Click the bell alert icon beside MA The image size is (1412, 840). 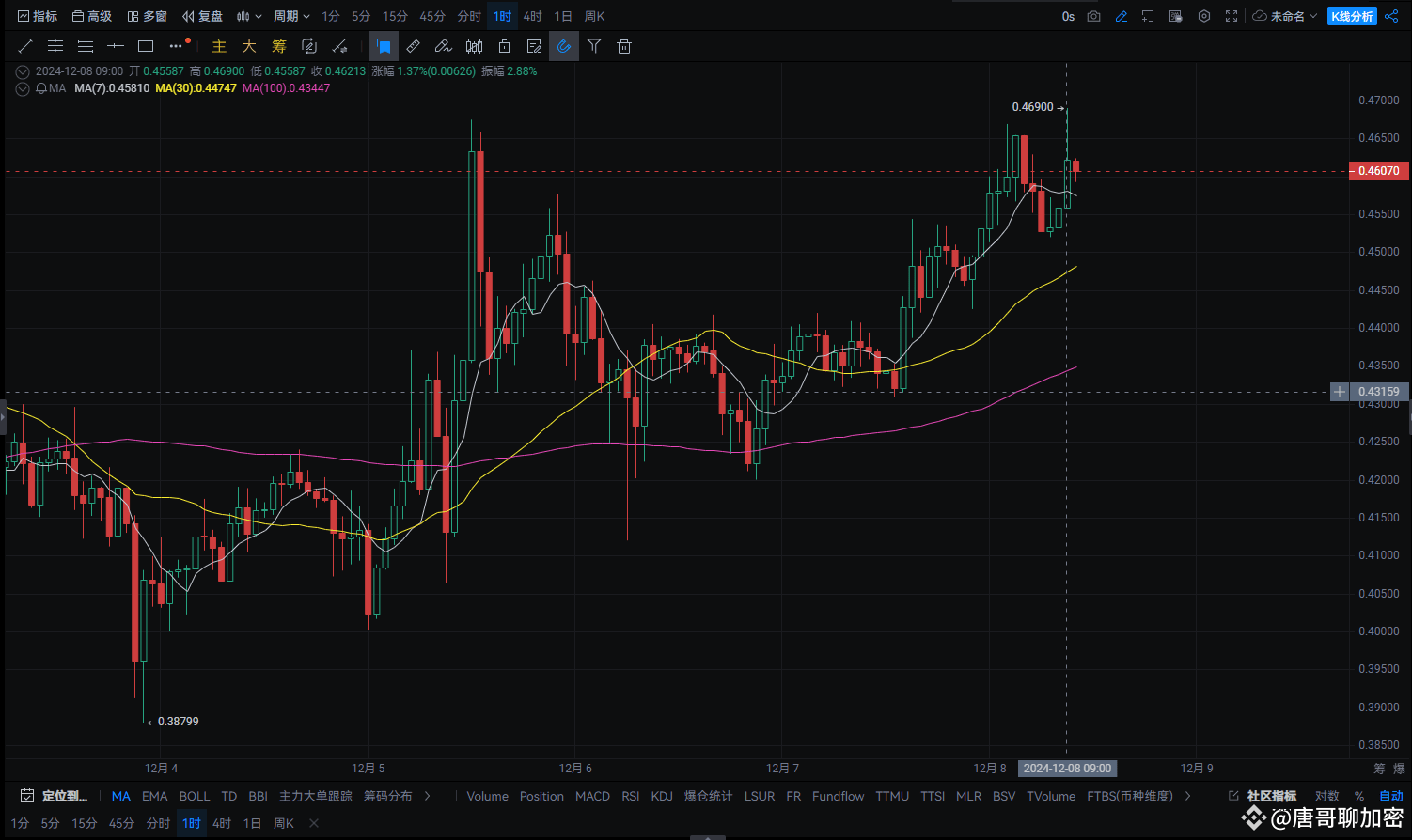[x=40, y=88]
